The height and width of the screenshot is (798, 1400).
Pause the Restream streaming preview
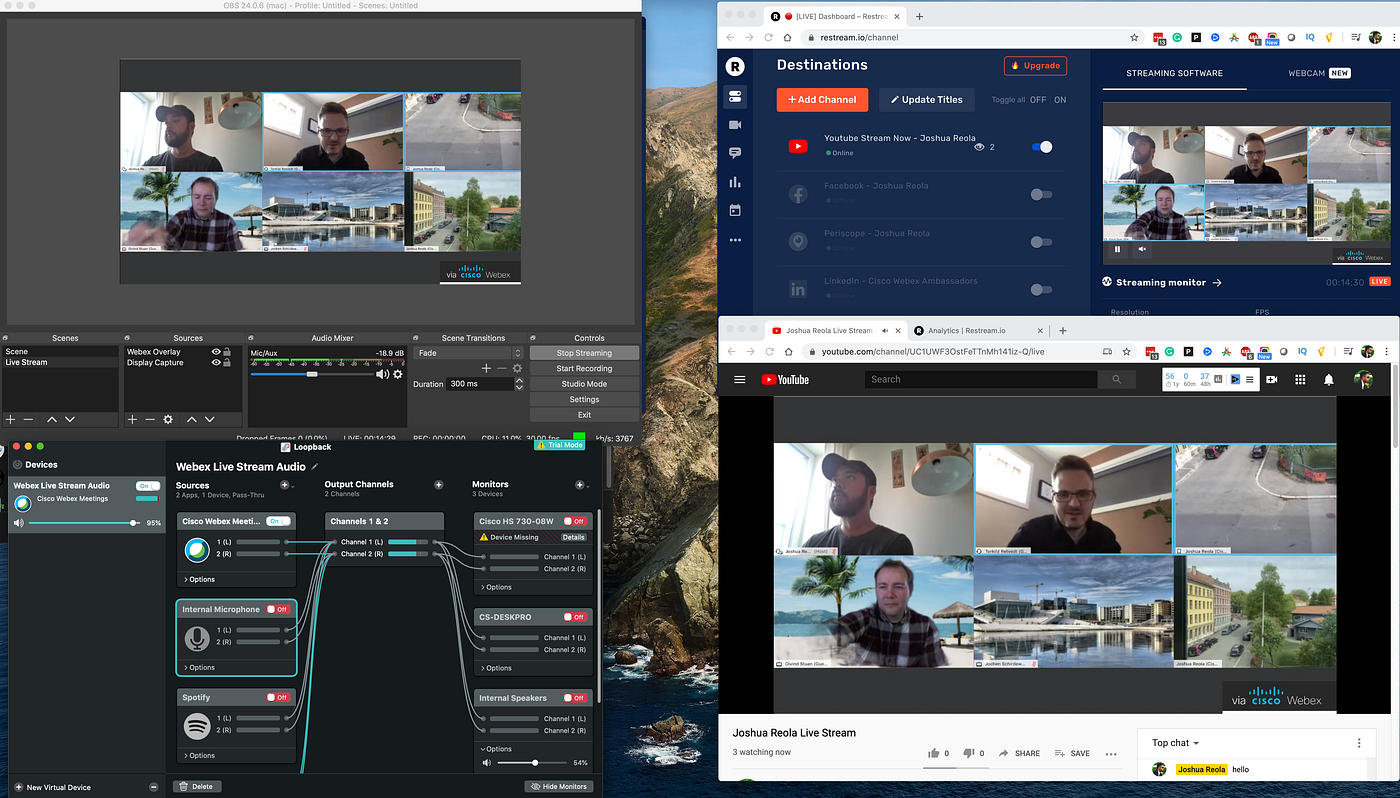(1118, 249)
